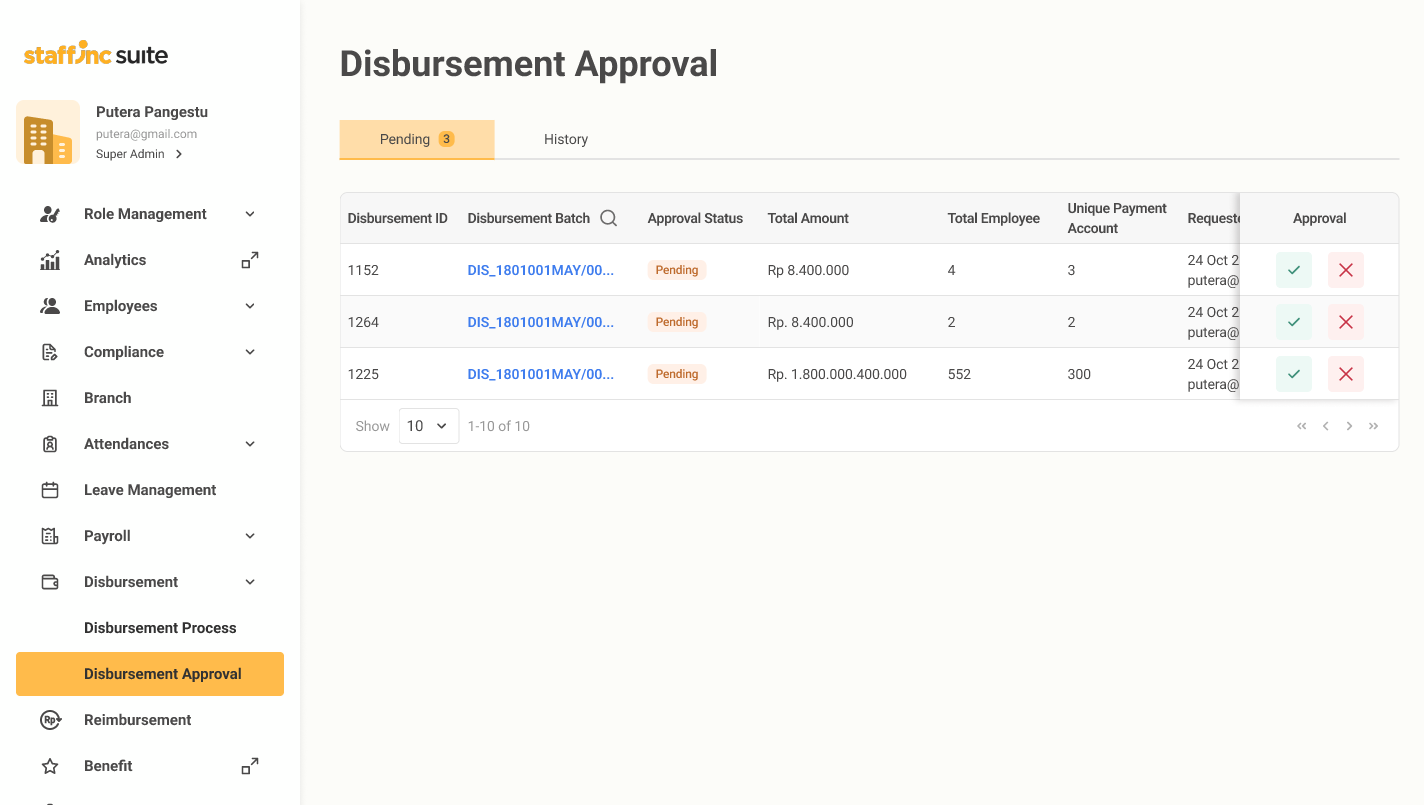
Task: Click the Benefit external link icon
Action: coord(250,766)
